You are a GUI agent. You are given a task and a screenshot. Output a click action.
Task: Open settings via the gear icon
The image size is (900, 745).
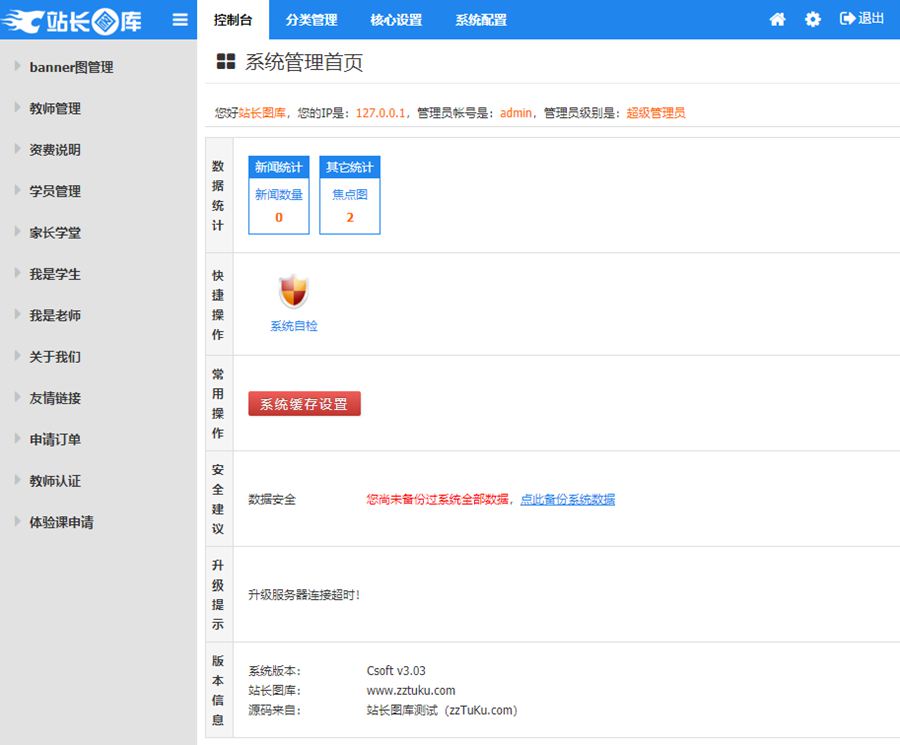tap(813, 20)
